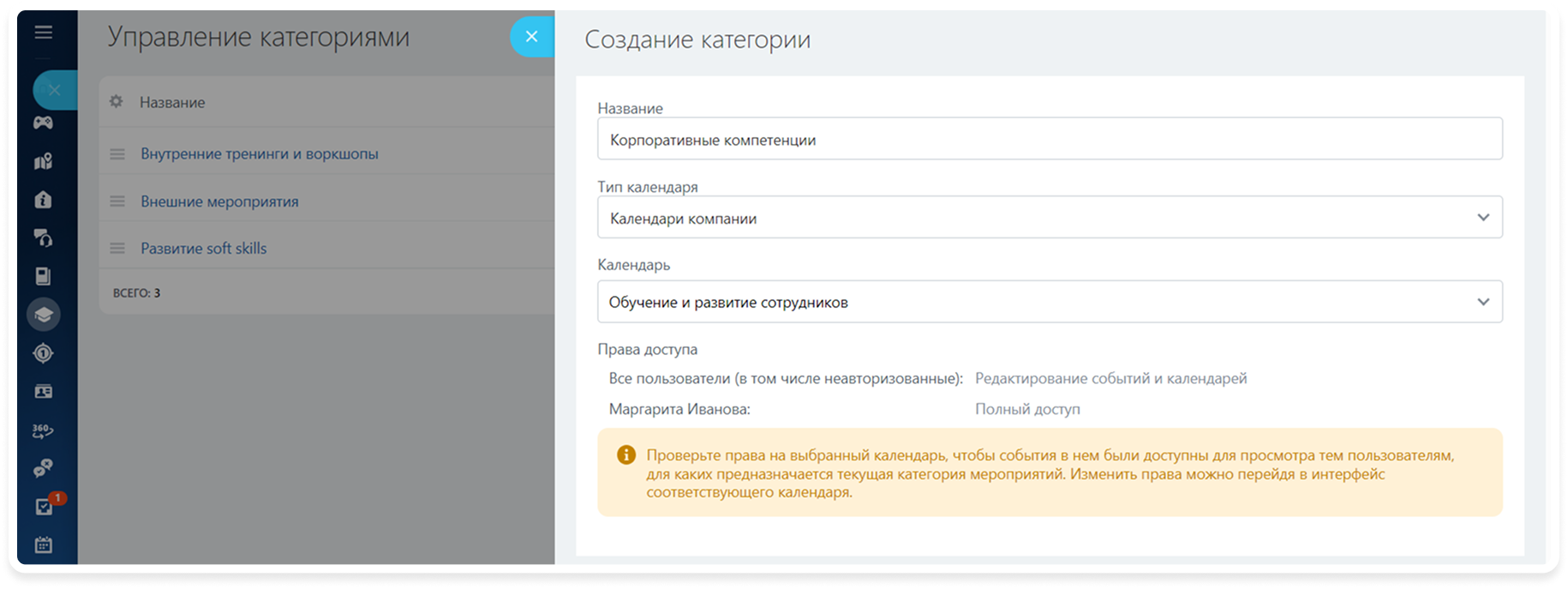The width and height of the screenshot is (1568, 589).
Task: Click the gear icon beside Название header
Action: pos(117,102)
